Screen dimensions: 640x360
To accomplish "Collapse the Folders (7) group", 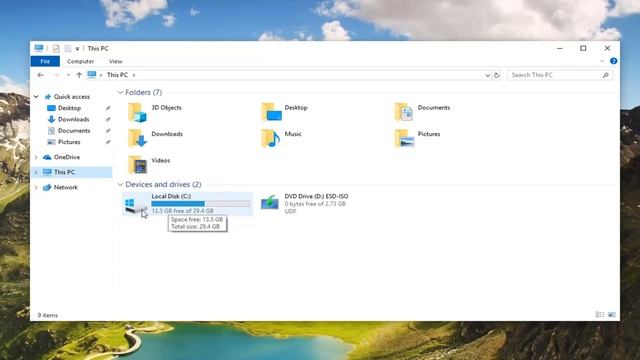I will [x=120, y=93].
